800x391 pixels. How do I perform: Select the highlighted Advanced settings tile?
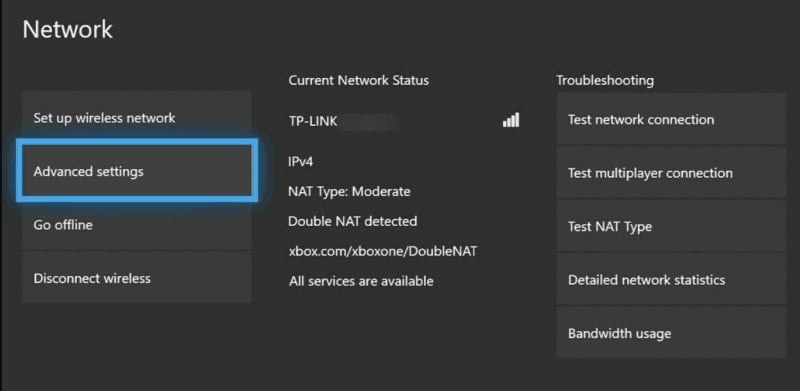click(x=137, y=172)
